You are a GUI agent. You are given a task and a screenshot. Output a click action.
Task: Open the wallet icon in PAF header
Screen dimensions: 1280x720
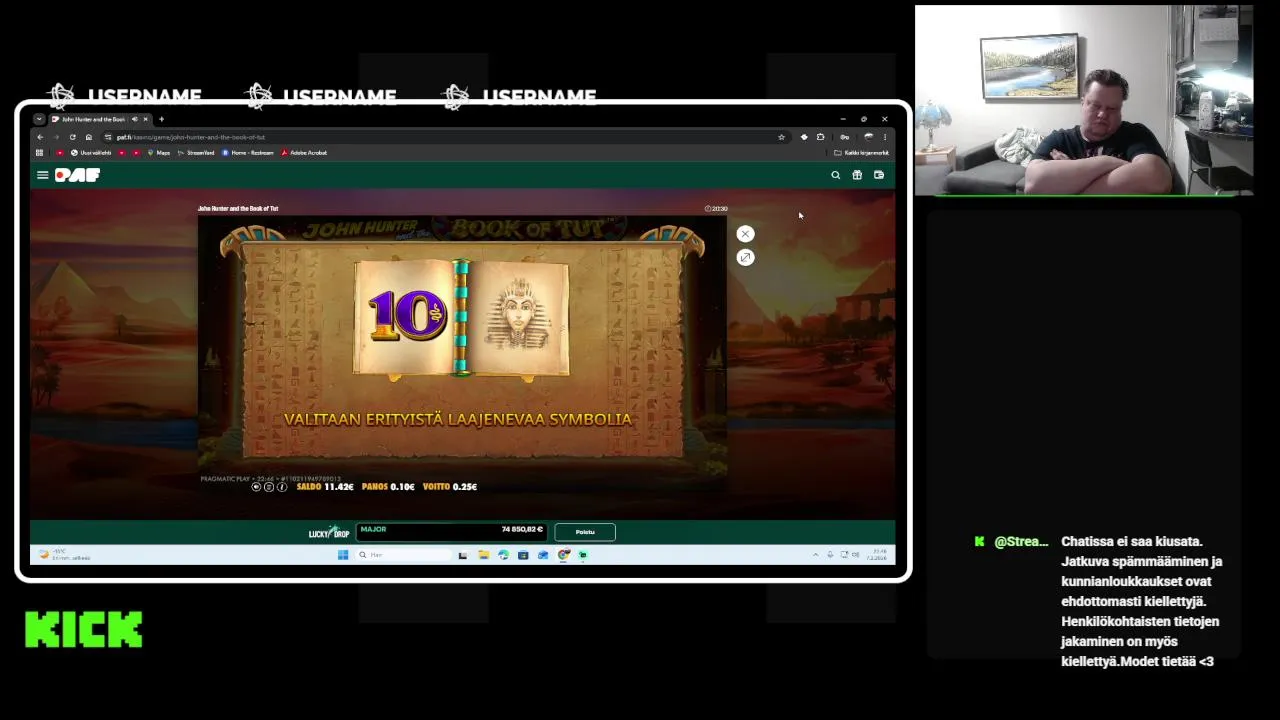coord(879,175)
